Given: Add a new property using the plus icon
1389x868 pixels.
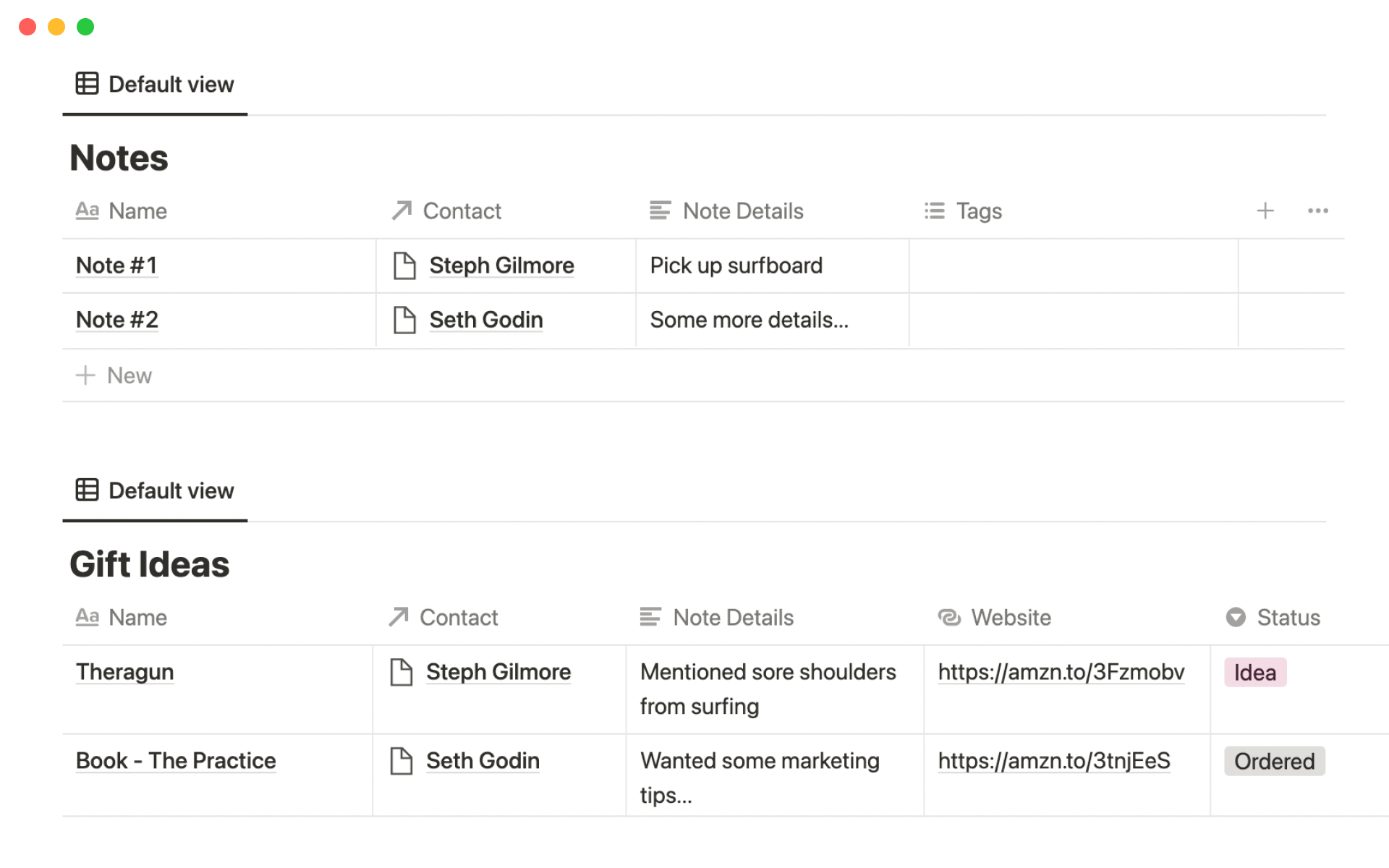Looking at the screenshot, I should click(1265, 210).
